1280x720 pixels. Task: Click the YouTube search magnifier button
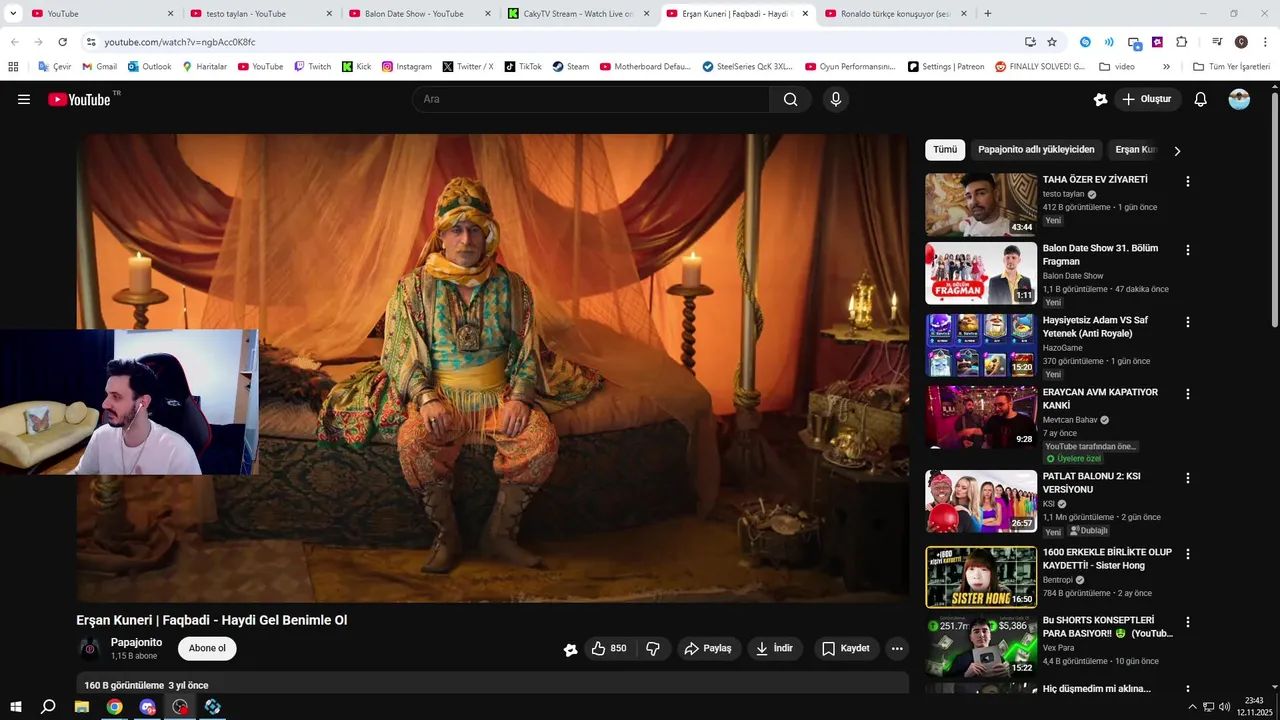pyautogui.click(x=791, y=99)
